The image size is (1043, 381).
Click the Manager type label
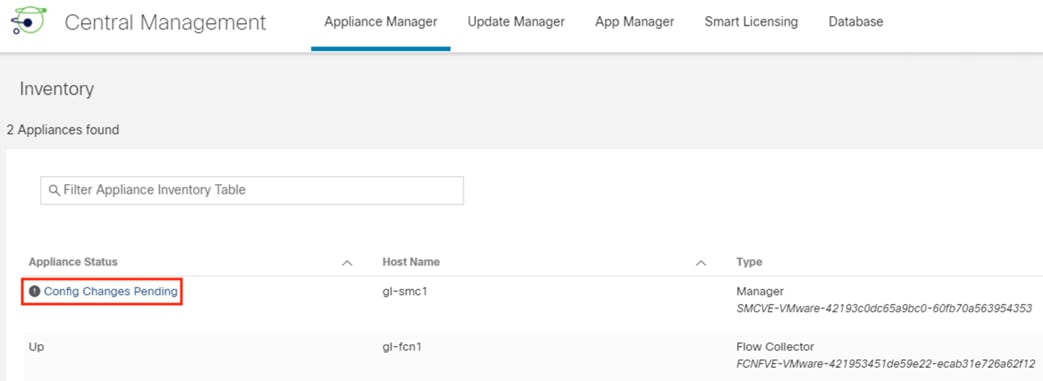point(760,291)
